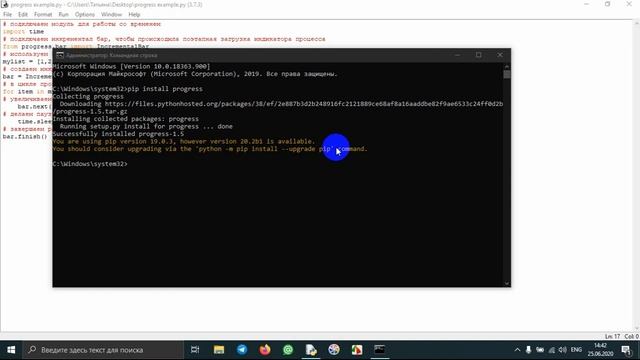Open the microphone tray icon
Screen dimensions: 640x360
(528, 350)
